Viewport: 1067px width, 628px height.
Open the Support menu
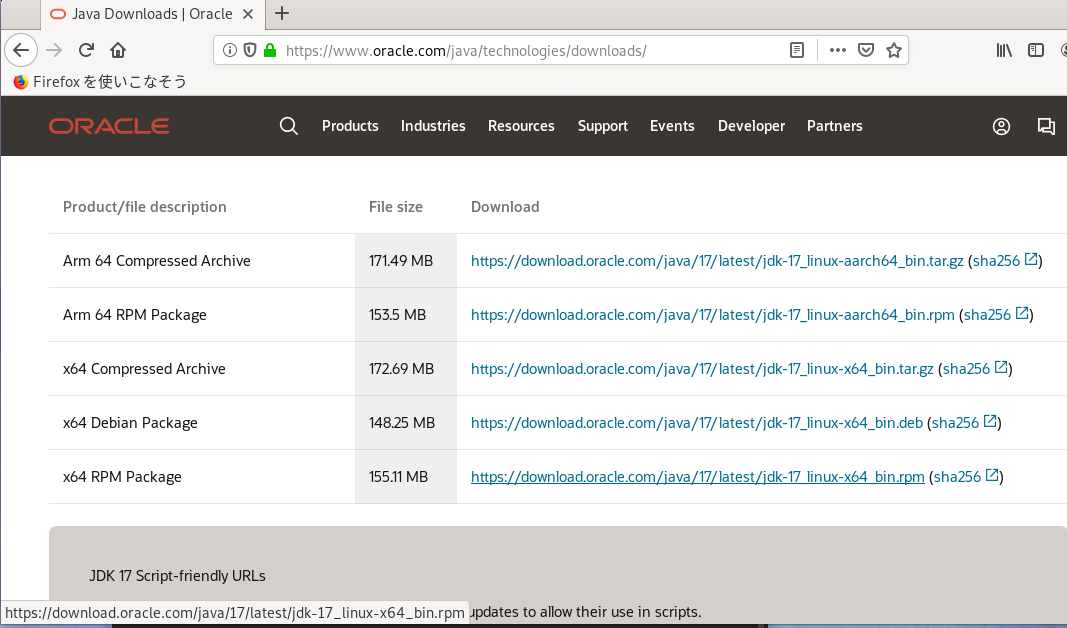coord(602,126)
